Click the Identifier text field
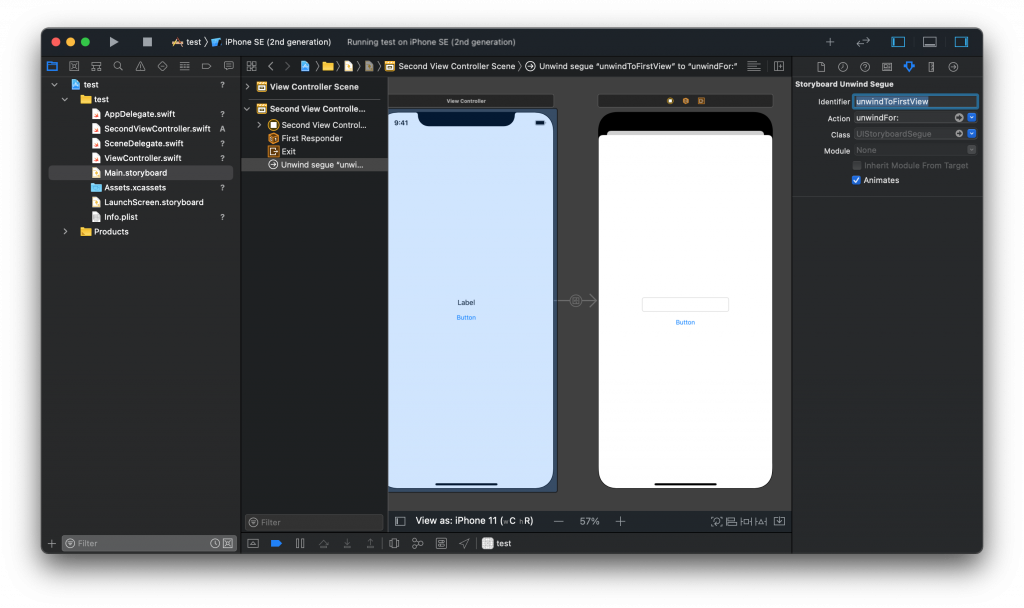The image size is (1024, 608). (x=914, y=102)
